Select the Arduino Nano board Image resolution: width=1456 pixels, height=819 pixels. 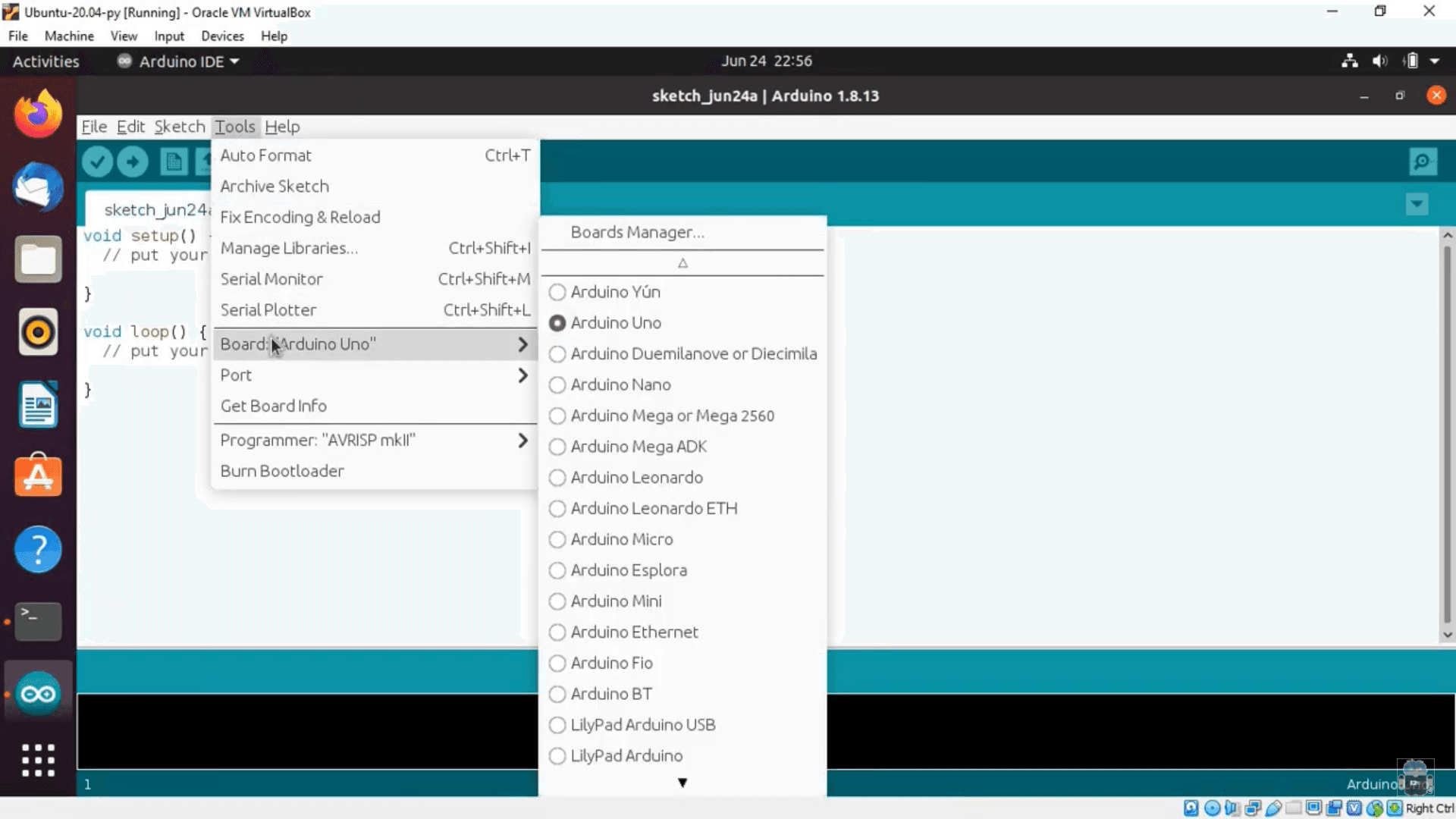pyautogui.click(x=682, y=385)
